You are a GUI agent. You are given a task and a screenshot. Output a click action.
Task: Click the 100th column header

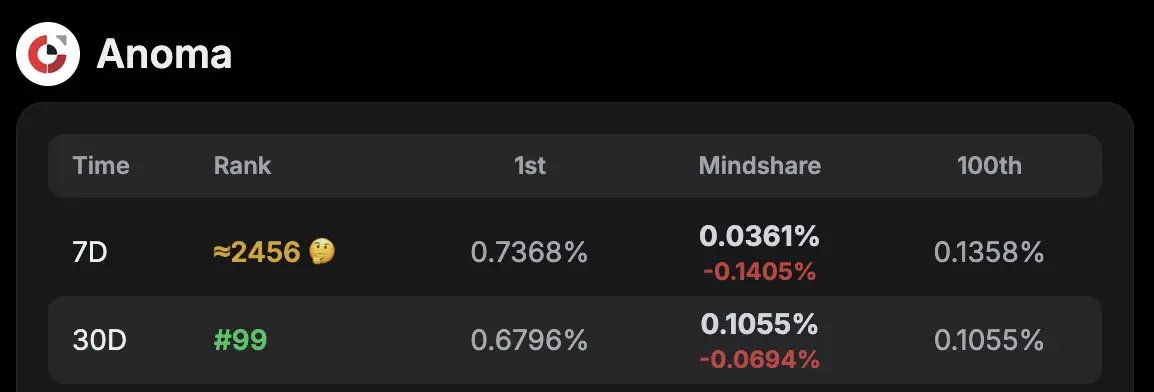pos(989,165)
